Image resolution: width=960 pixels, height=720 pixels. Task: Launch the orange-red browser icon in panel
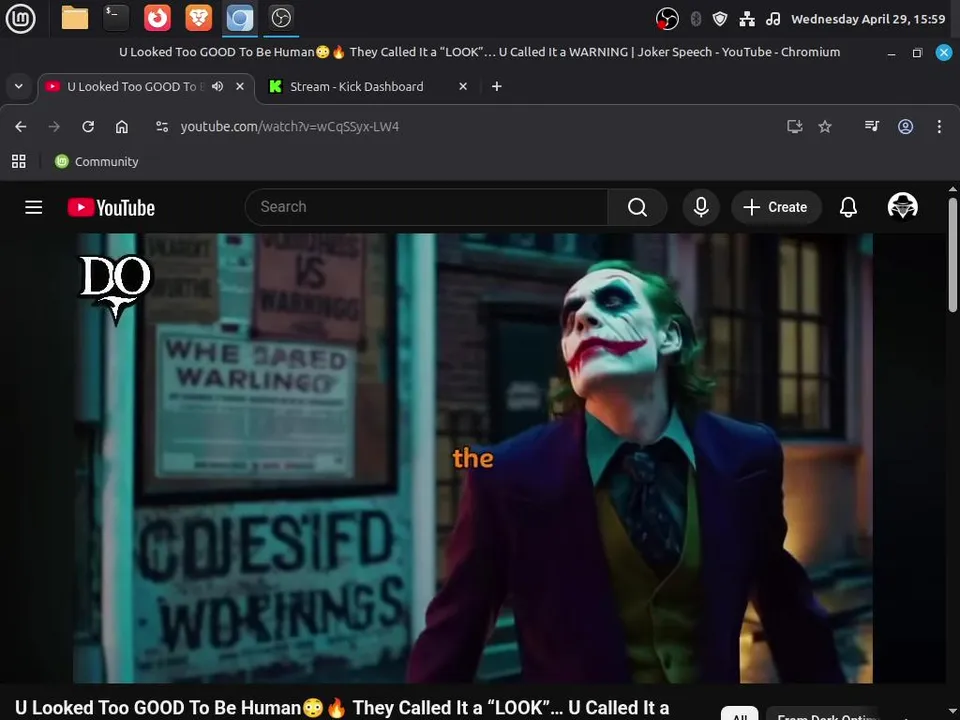157,18
